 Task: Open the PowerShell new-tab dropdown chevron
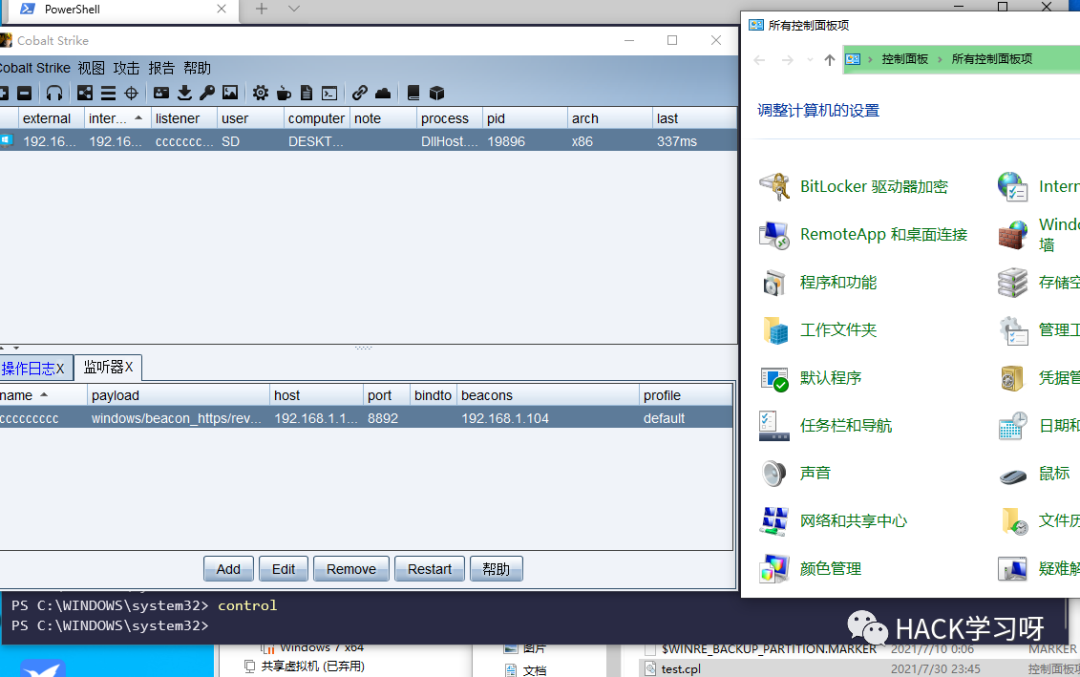[x=294, y=9]
